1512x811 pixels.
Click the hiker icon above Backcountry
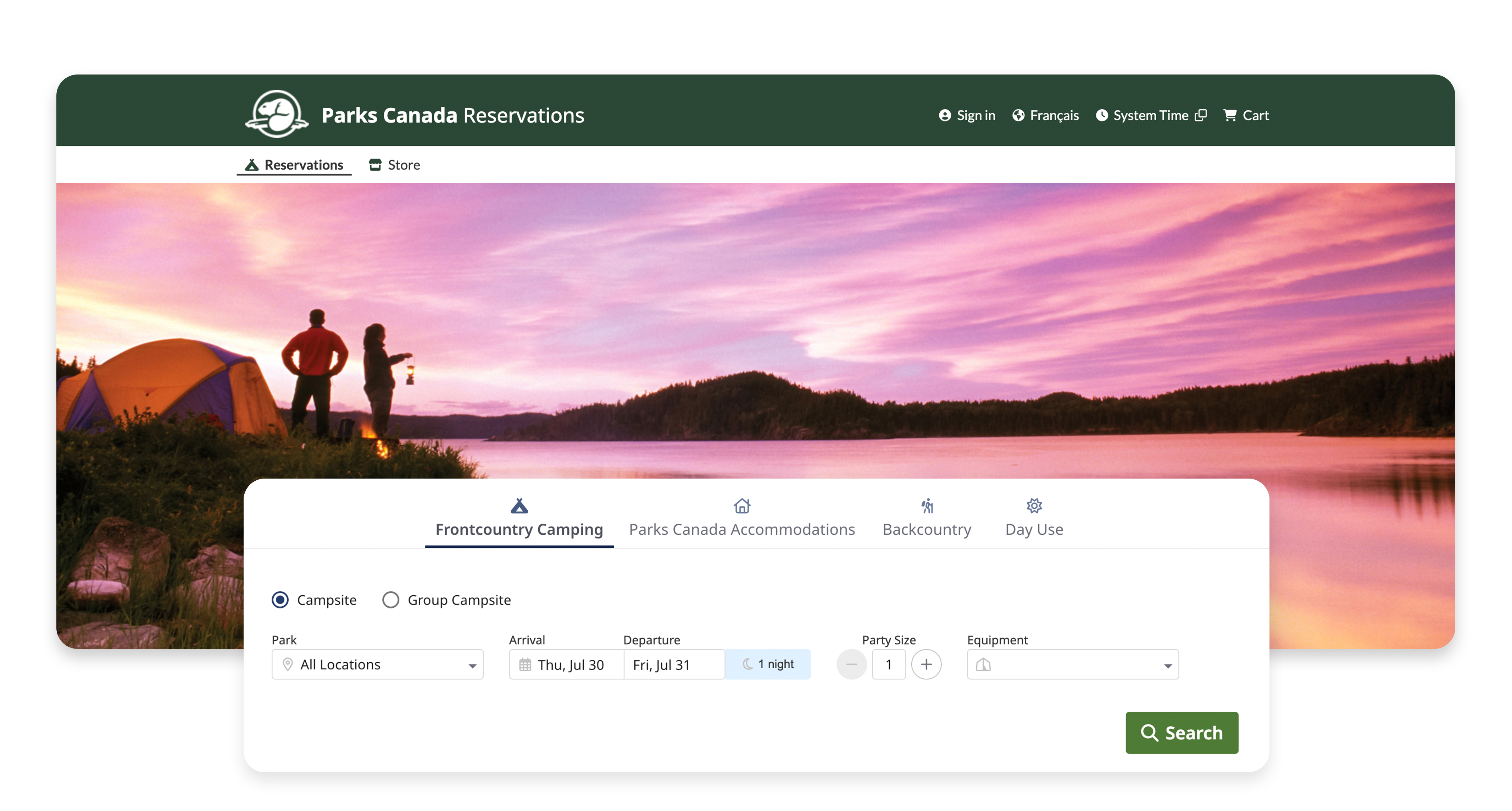click(927, 506)
